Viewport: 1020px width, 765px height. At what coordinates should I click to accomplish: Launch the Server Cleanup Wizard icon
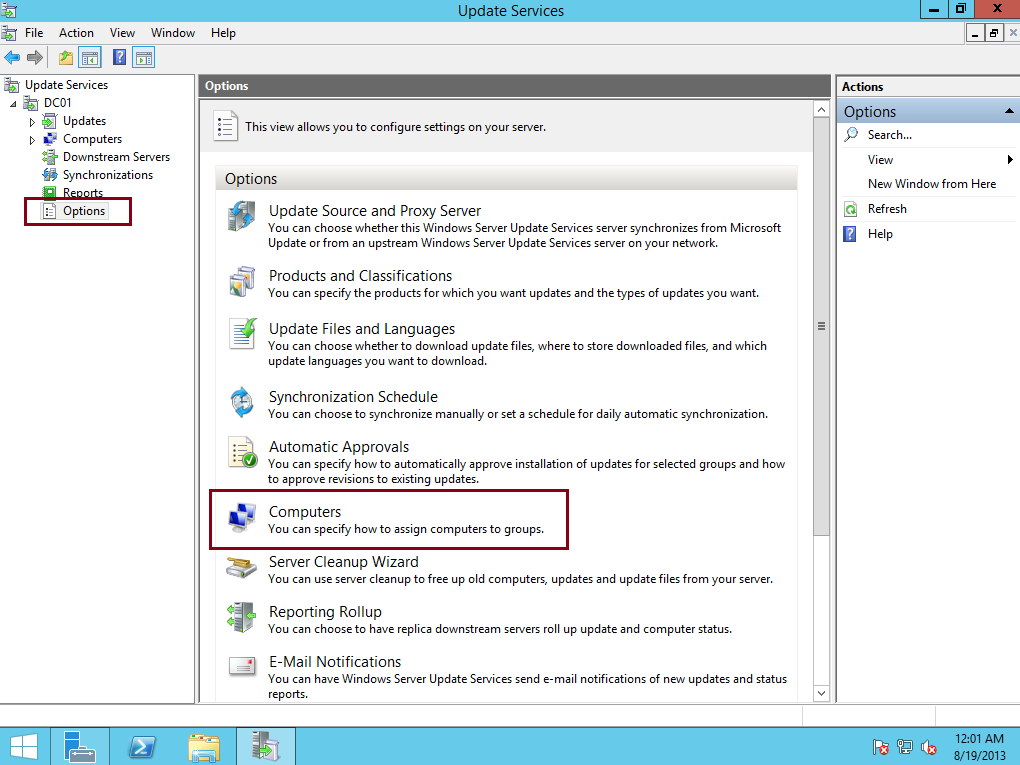click(241, 570)
